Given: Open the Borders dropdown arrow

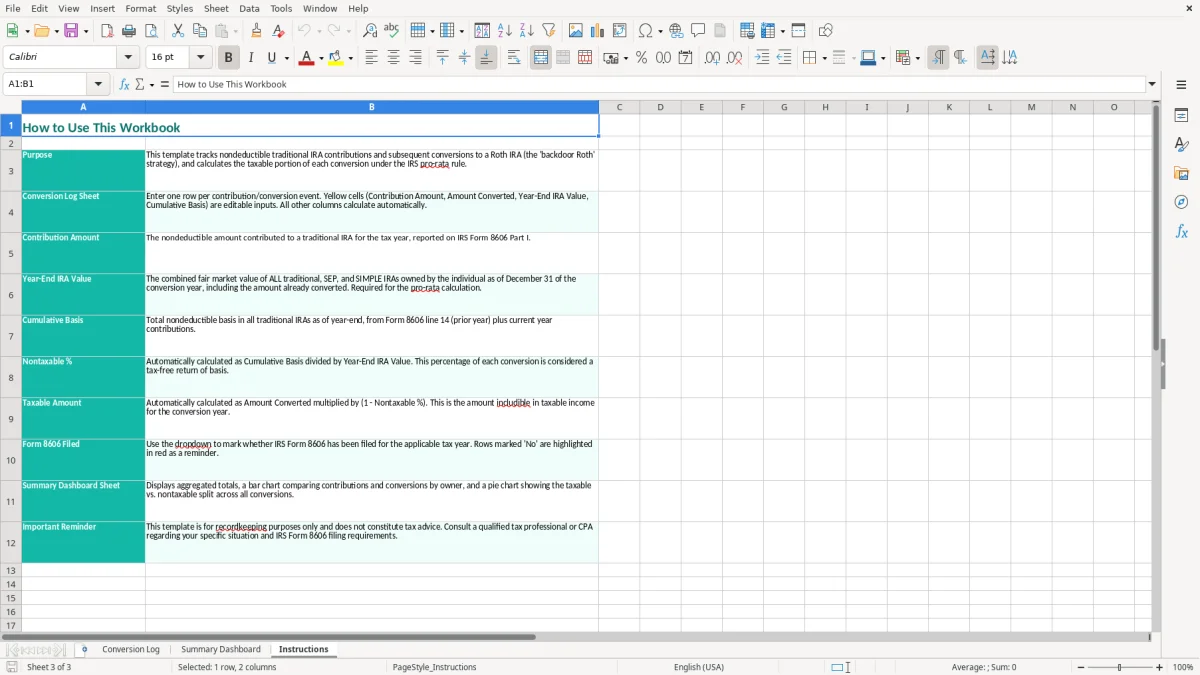Looking at the screenshot, I should [x=823, y=58].
